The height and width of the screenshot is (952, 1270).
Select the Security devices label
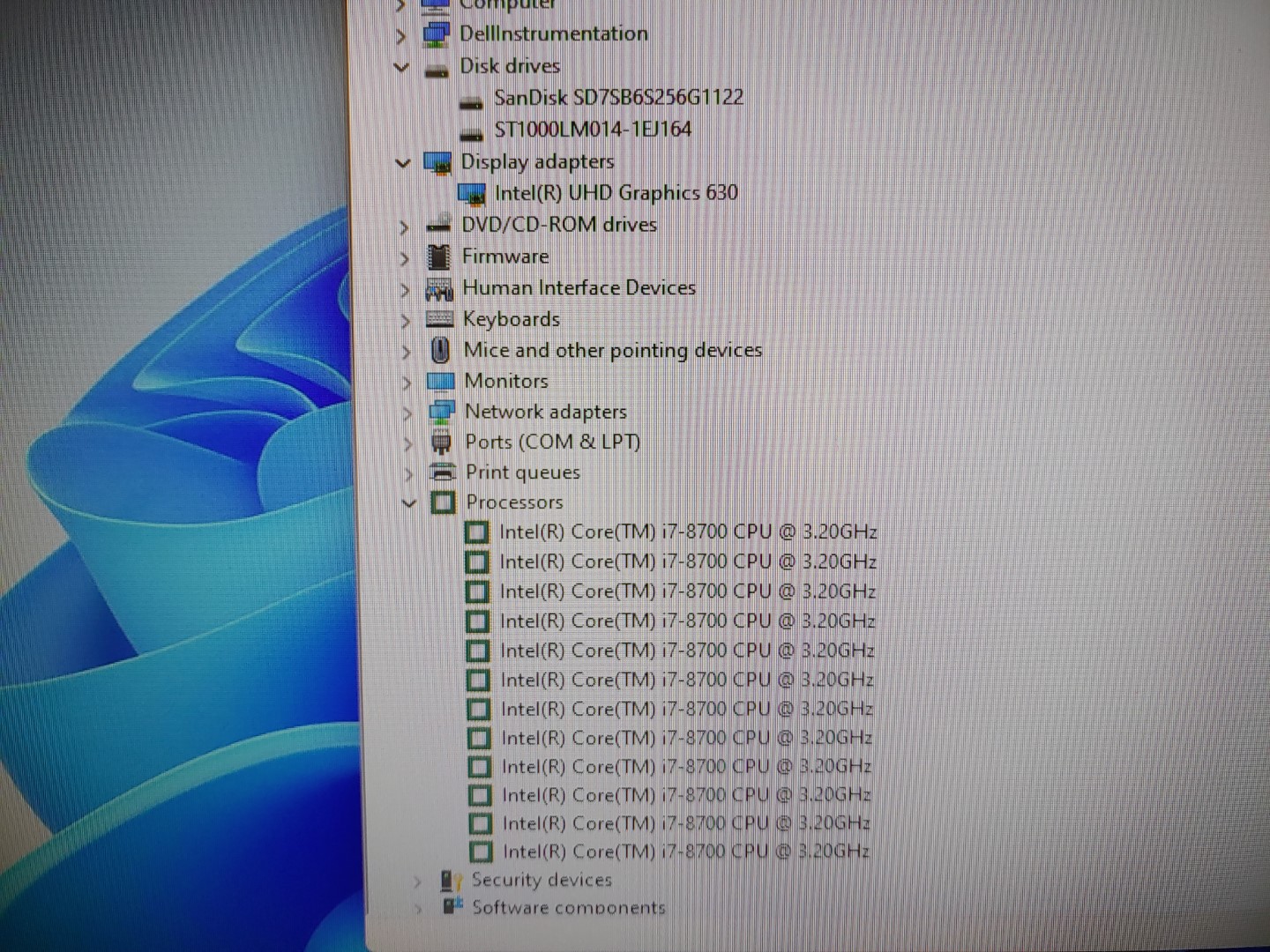tap(542, 880)
